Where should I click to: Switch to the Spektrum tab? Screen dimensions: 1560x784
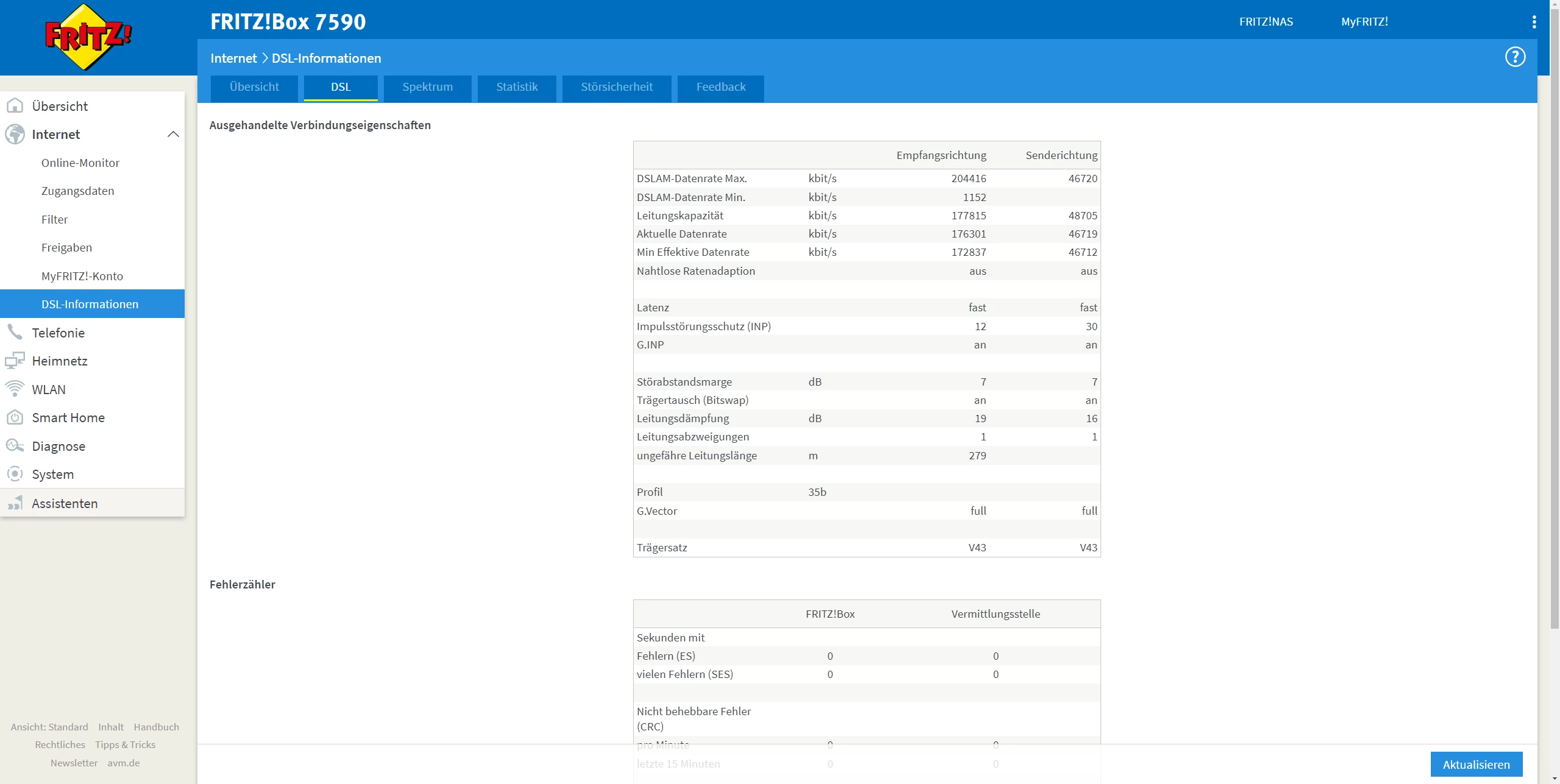pyautogui.click(x=427, y=87)
